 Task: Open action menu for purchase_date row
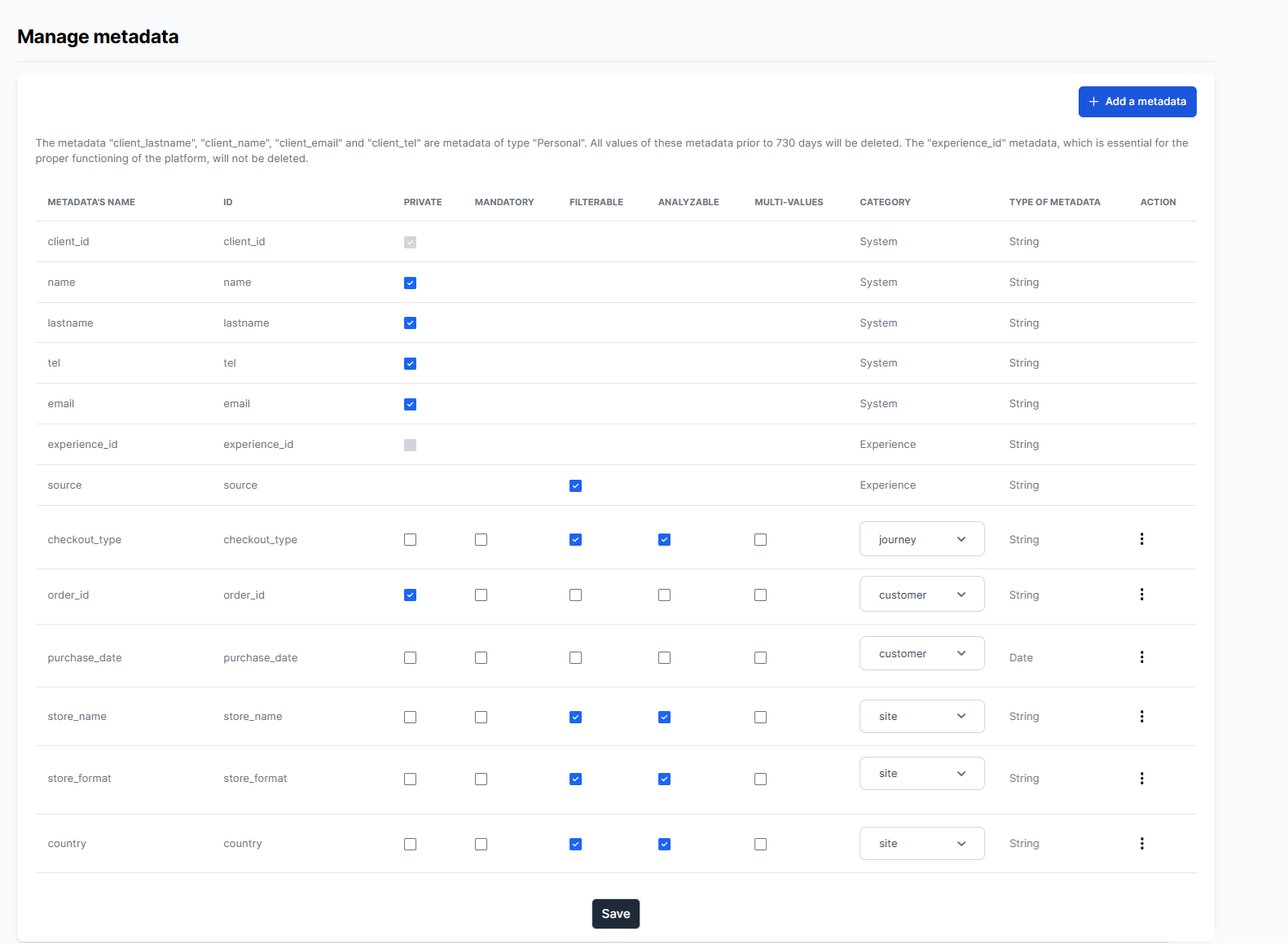(x=1141, y=657)
